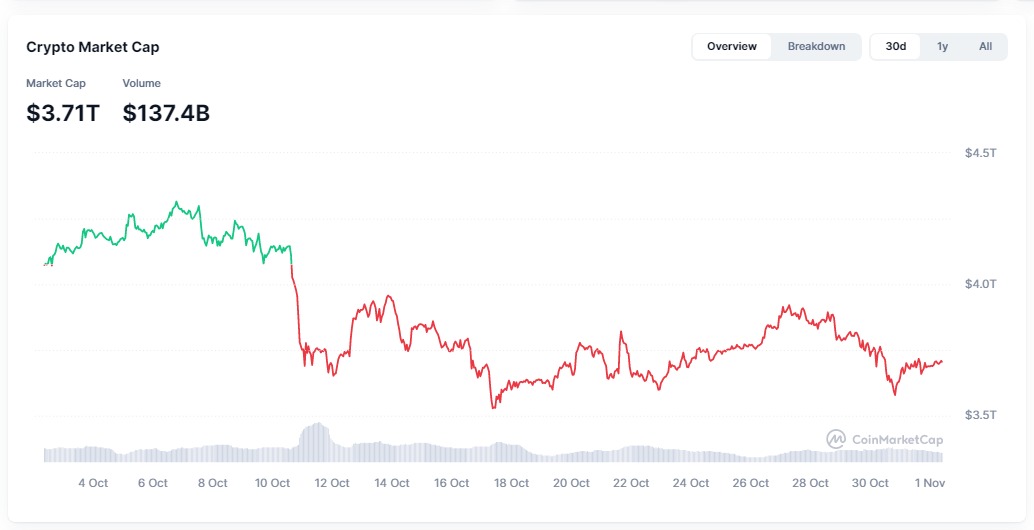Switch chart range to 1y
The height and width of the screenshot is (530, 1034).
pos(942,46)
